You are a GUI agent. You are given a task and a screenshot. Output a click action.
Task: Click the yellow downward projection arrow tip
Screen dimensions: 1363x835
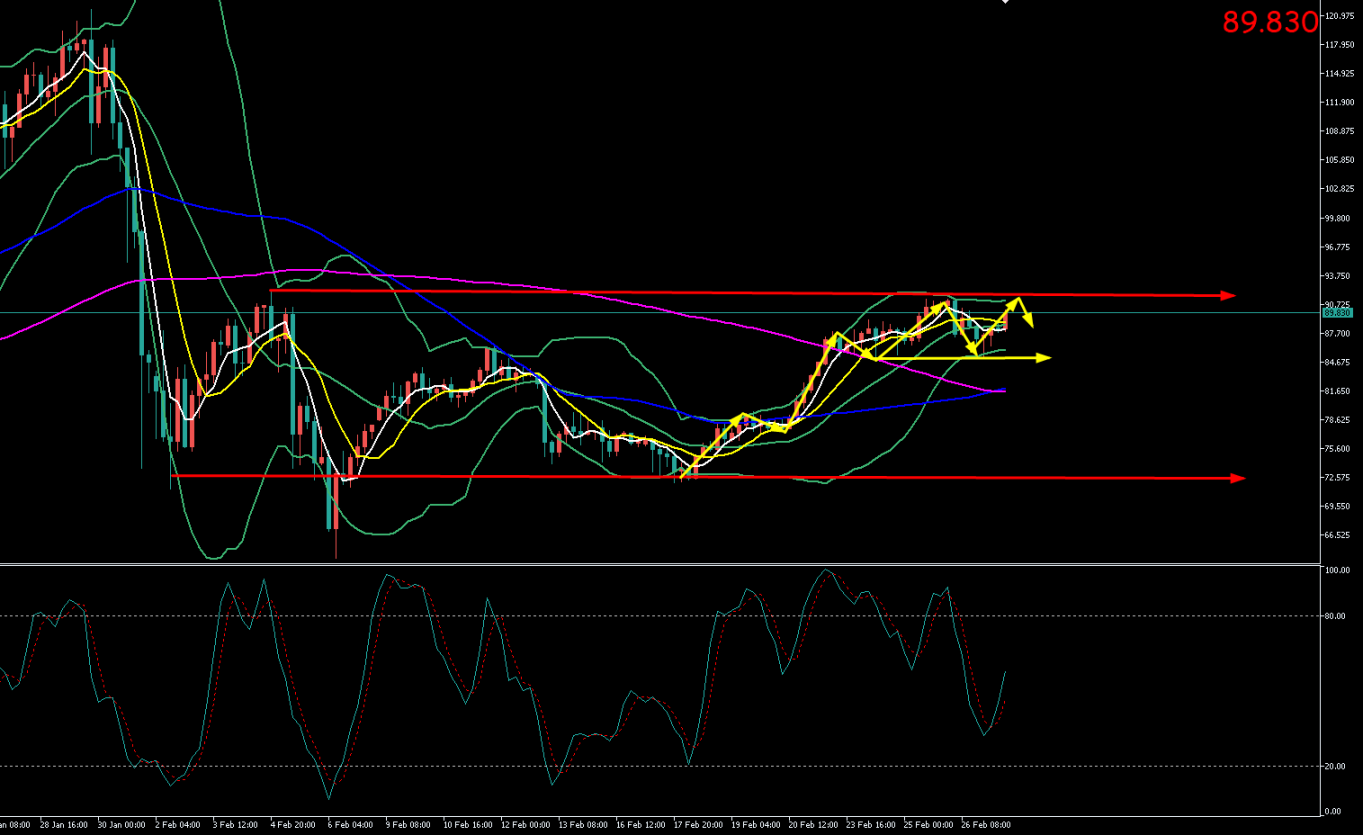click(1028, 322)
